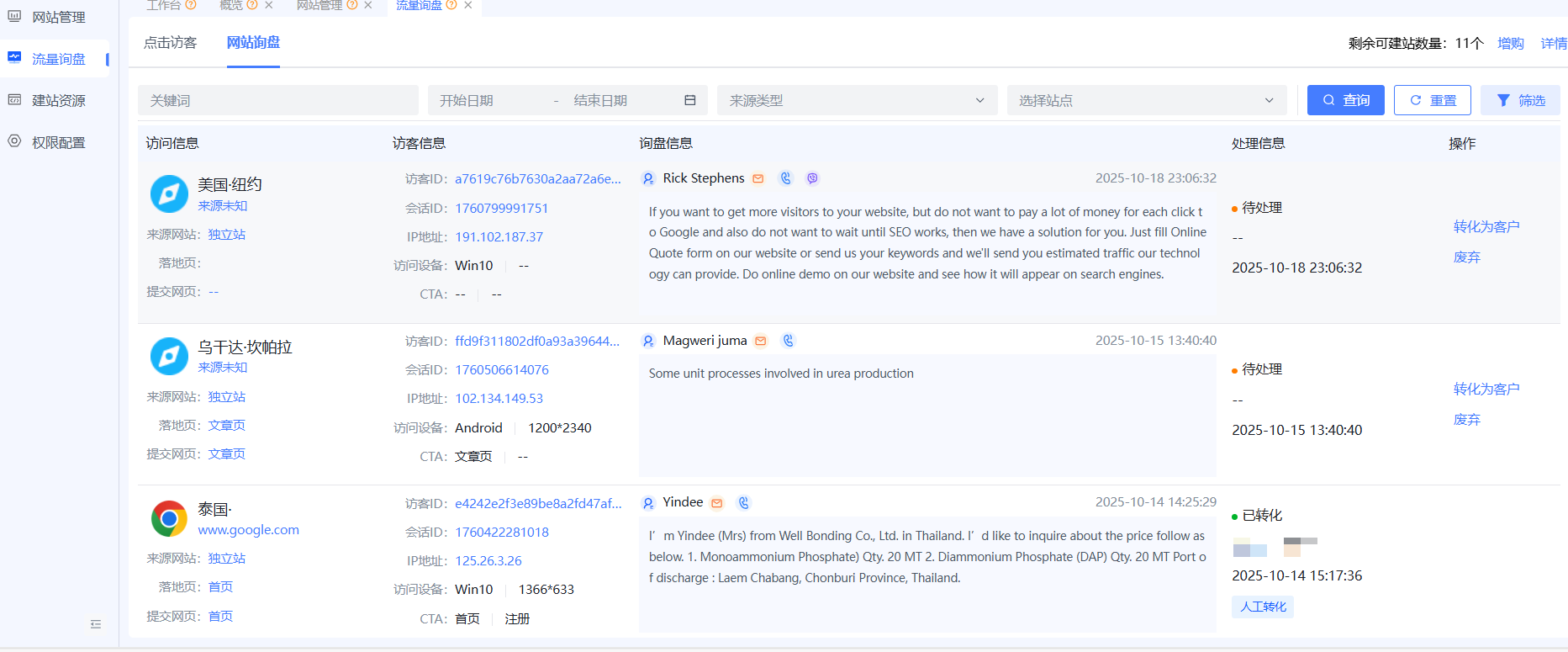Click the calendar icon in the date range field
This screenshot has height=652, width=1568.
coord(690,100)
